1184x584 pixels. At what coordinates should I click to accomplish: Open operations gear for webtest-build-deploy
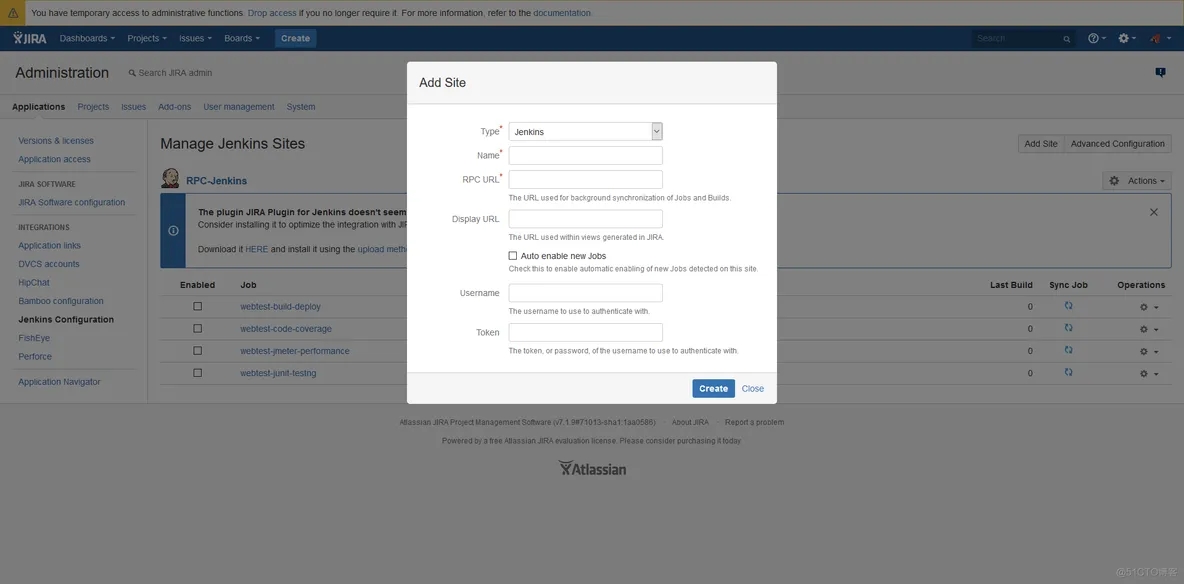1149,307
